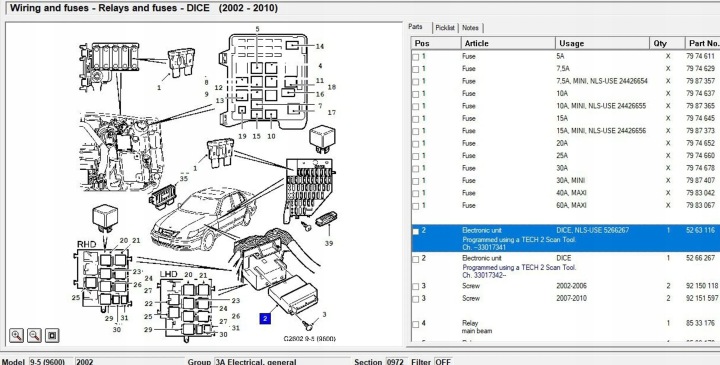Sort by the Part No. column header
The height and width of the screenshot is (365, 720).
point(703,43)
